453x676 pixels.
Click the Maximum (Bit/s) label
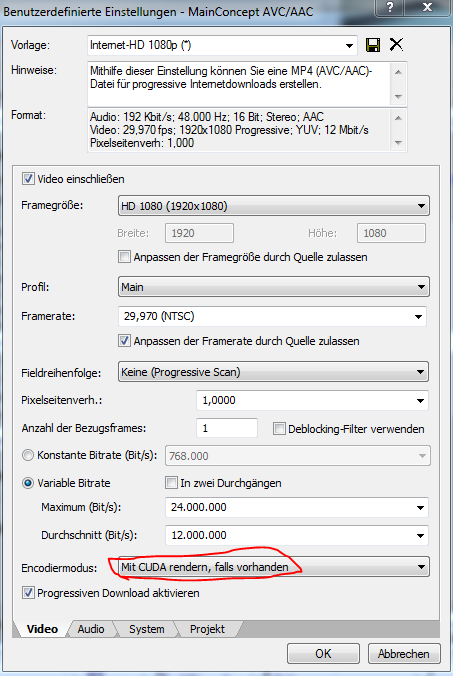(81, 507)
